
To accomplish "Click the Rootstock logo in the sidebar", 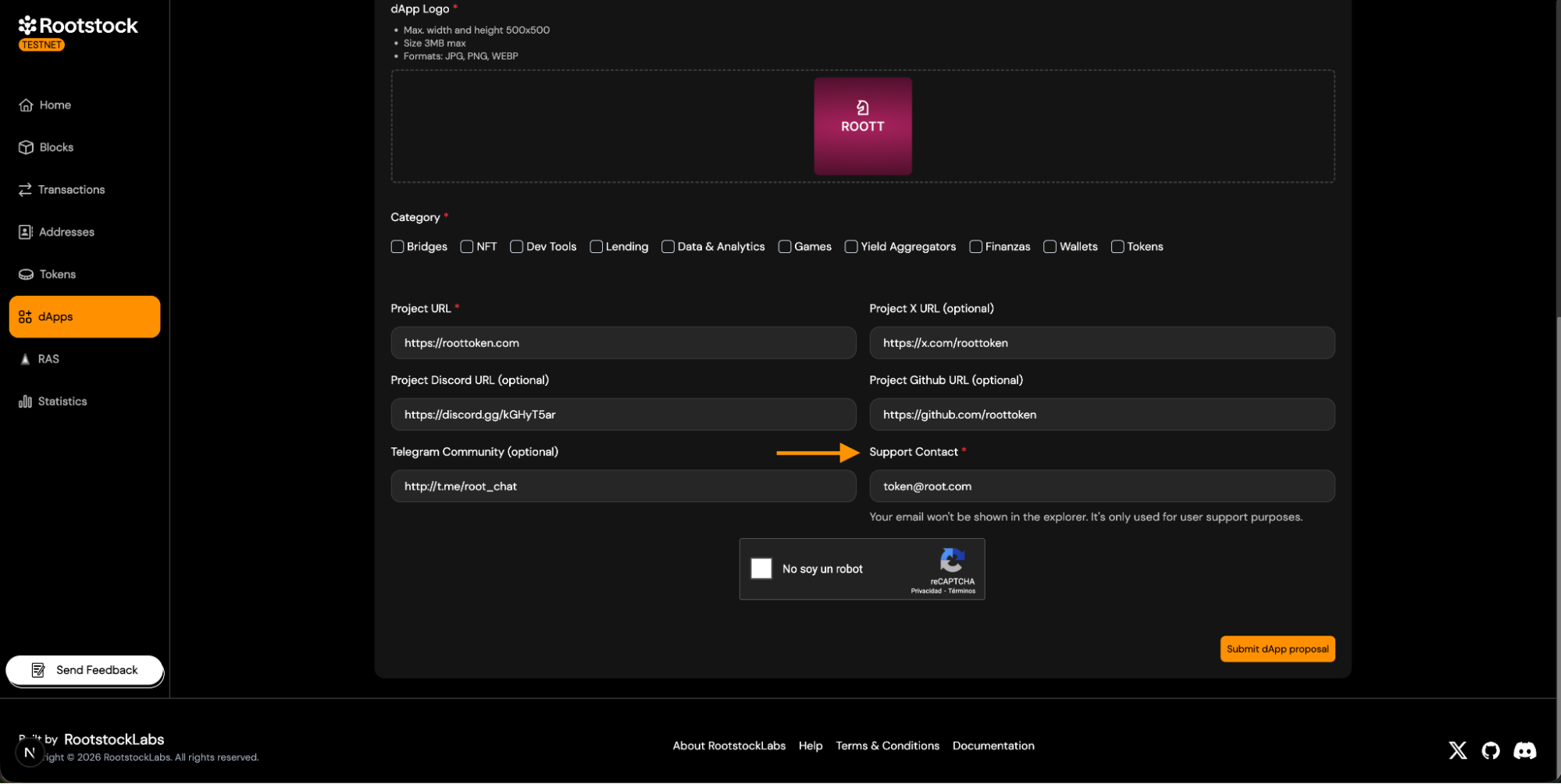I will [x=77, y=27].
